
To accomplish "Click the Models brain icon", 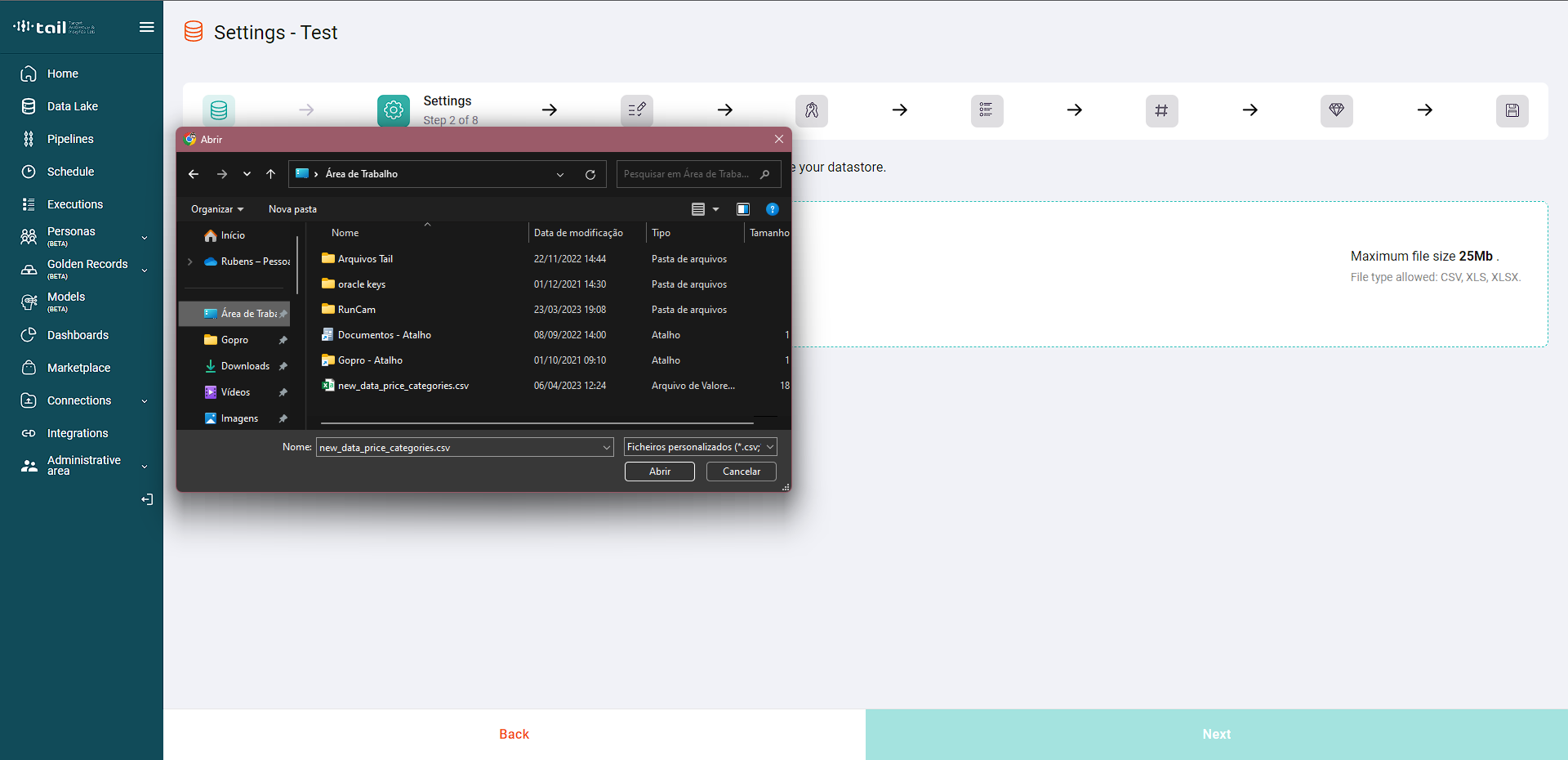I will (29, 302).
